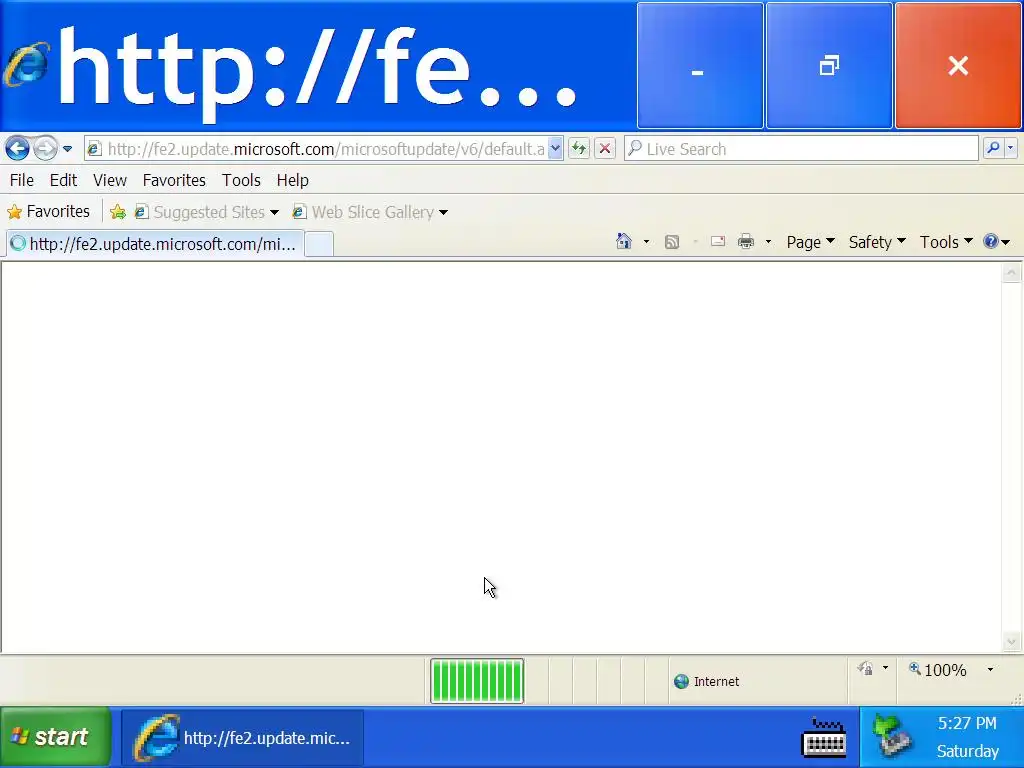Screen dimensions: 1024x768
Task: Open the Favorites menu
Action: pyautogui.click(x=174, y=180)
